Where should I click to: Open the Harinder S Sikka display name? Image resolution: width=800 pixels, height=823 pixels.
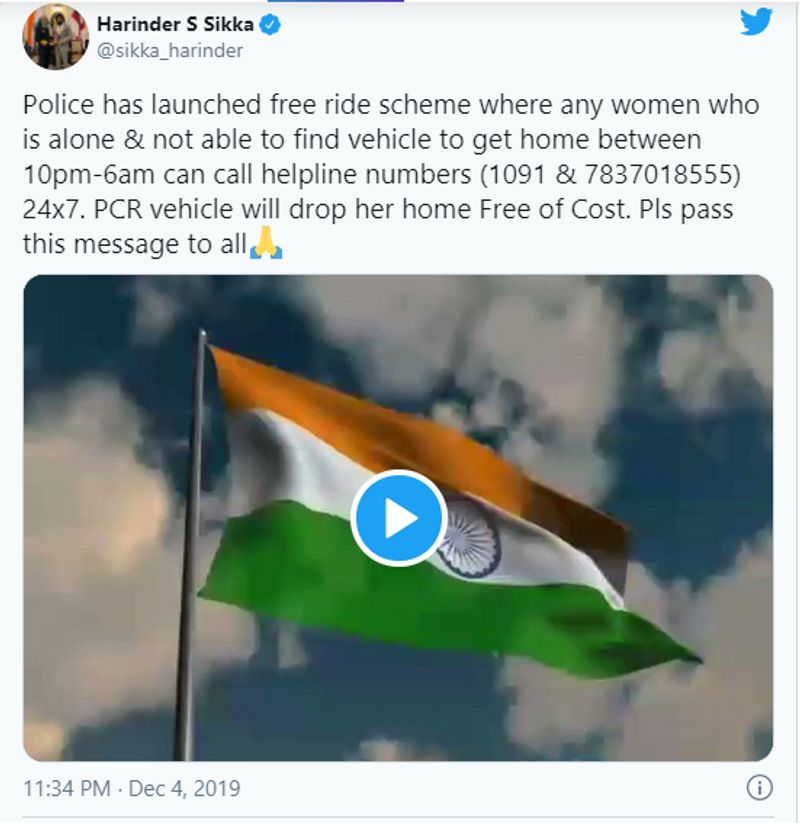176,24
